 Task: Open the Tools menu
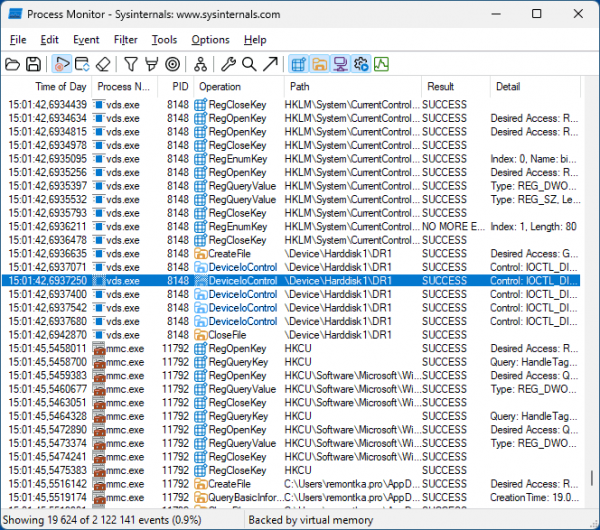pyautogui.click(x=164, y=40)
